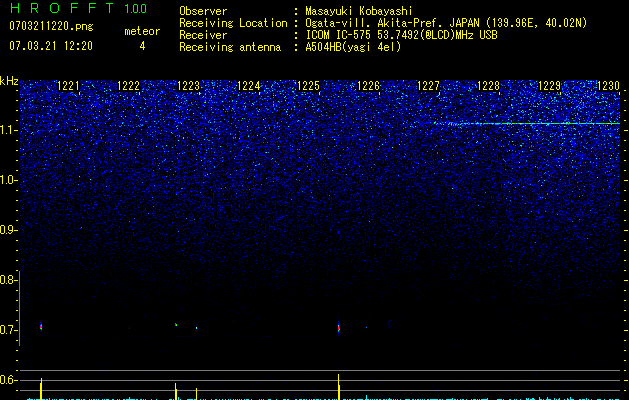Click the tallest yellow intensity spike after 1225
Image resolution: width=629 pixels, height=400 pixels.
[339, 387]
